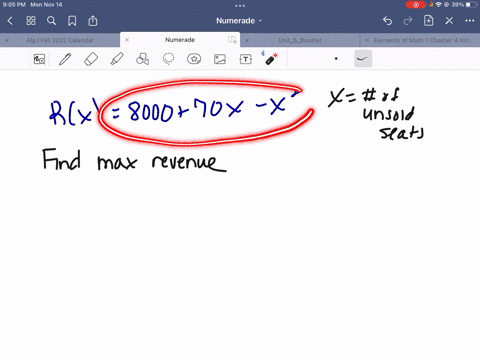Select the Eraser tool
Screen dimensions: 480x360
(x=91, y=59)
